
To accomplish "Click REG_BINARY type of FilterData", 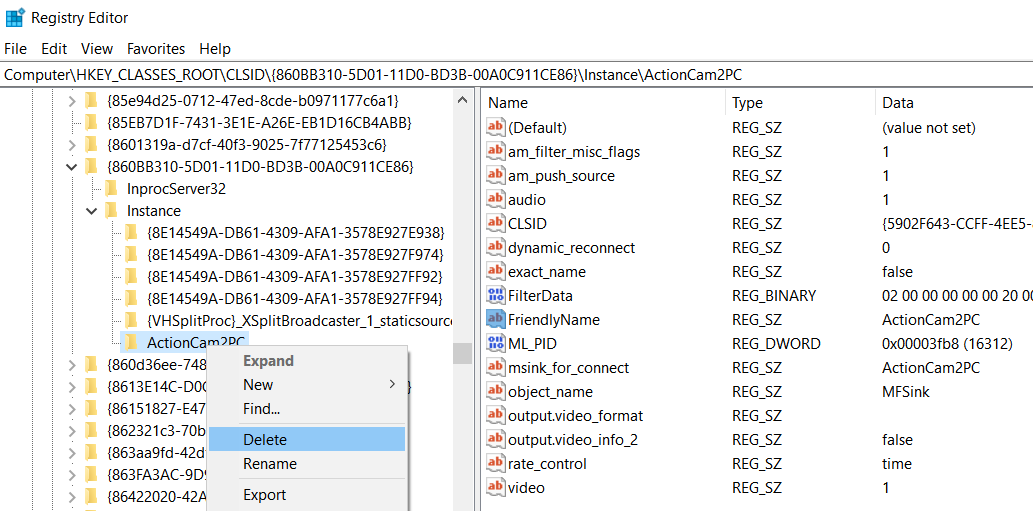I will [x=773, y=296].
